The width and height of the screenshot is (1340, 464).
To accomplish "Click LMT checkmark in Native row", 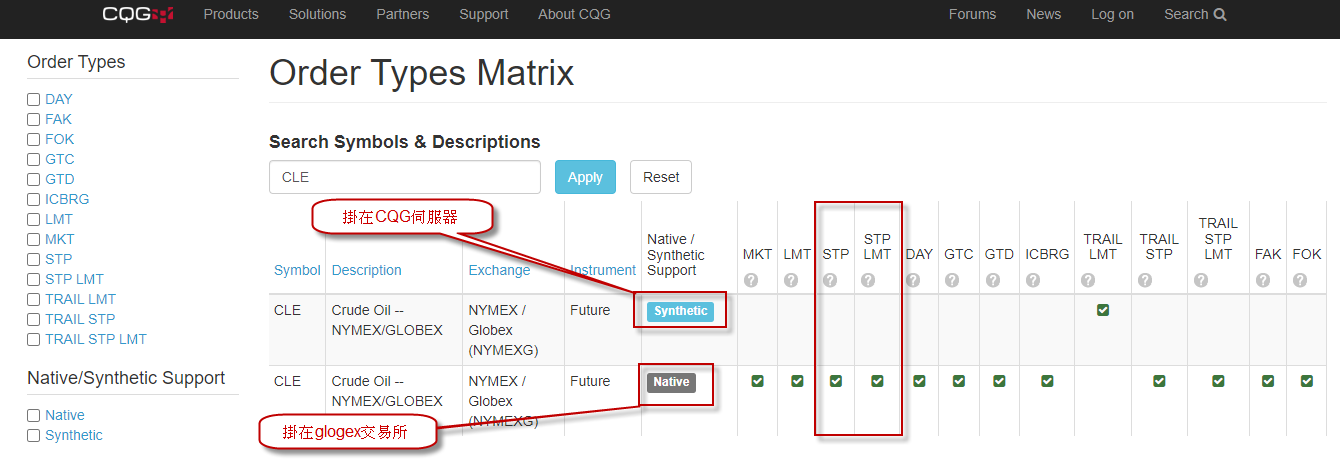I will pos(797,381).
